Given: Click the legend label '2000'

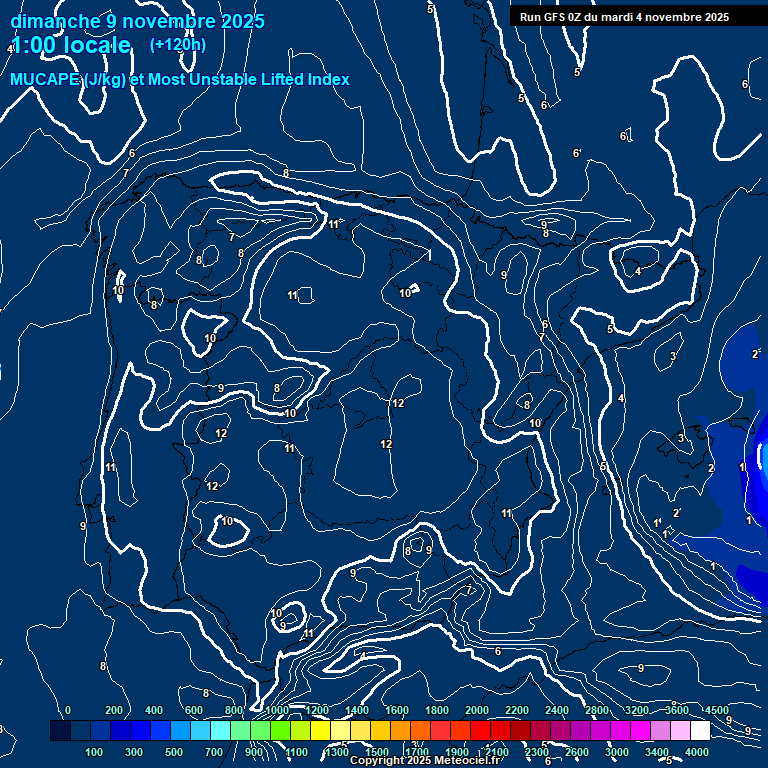Looking at the screenshot, I should 477,710.
